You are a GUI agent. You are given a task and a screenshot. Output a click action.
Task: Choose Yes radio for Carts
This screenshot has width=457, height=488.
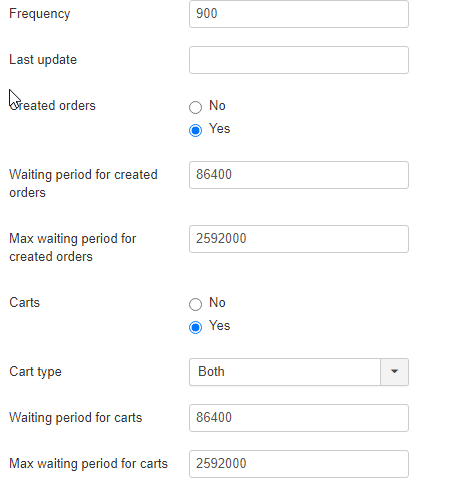tap(195, 327)
